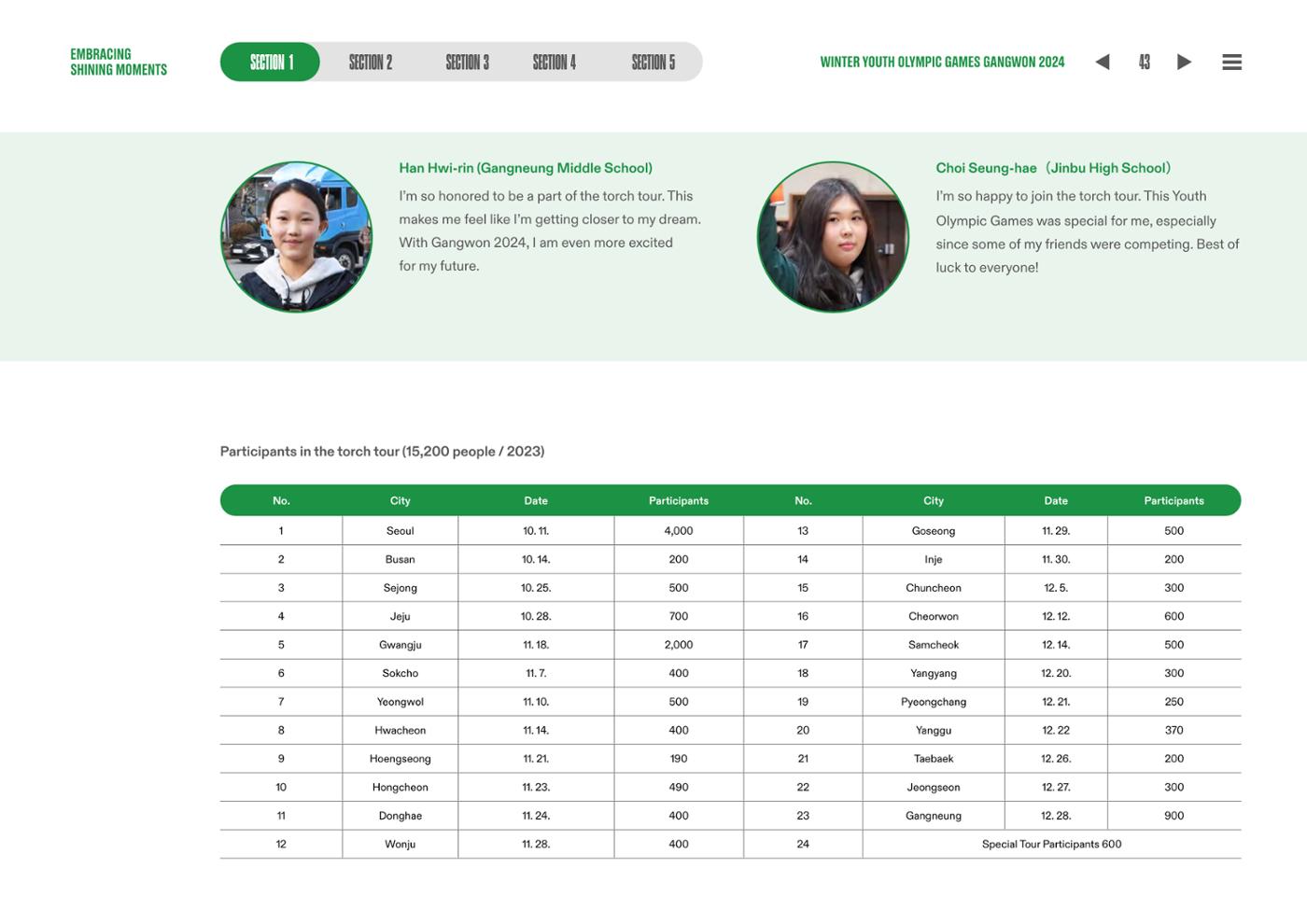Click the Hoengseong city cell
The height and width of the screenshot is (924, 1307).
coord(401,758)
